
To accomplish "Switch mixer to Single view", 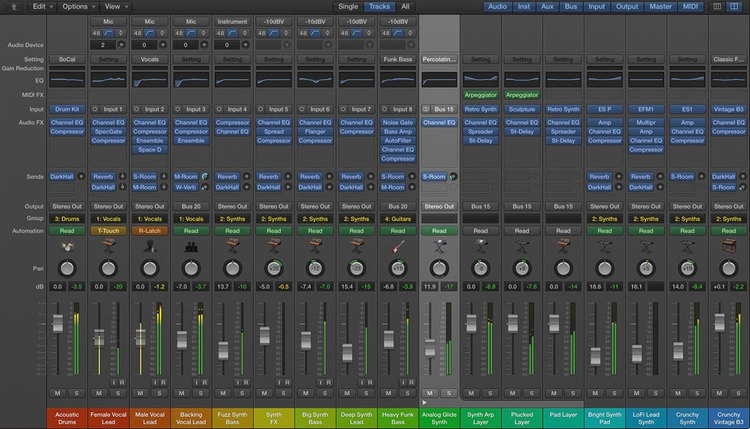I will (347, 6).
